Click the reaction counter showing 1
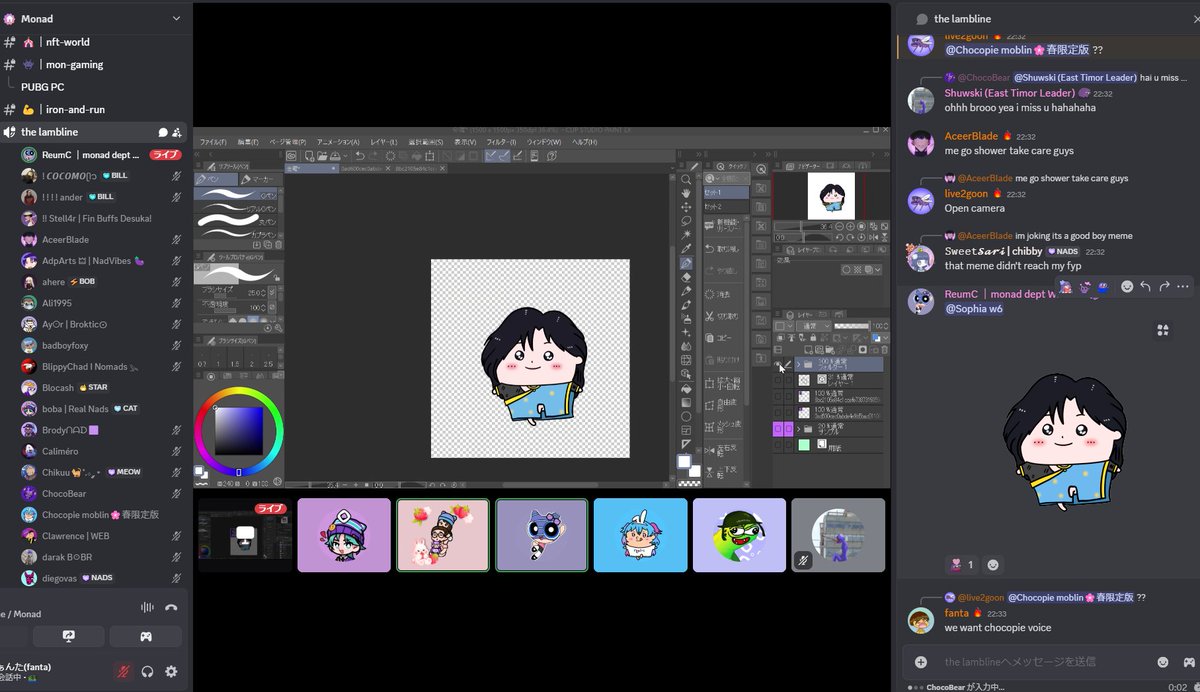The height and width of the screenshot is (692, 1200). point(961,564)
